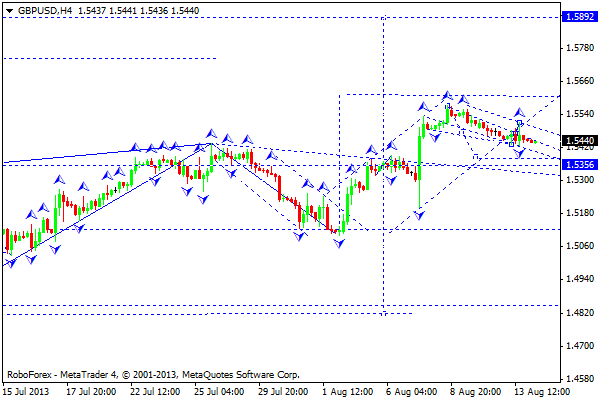Click the 8 Aug 20:00 time label
The image size is (600, 400).
coord(473,392)
